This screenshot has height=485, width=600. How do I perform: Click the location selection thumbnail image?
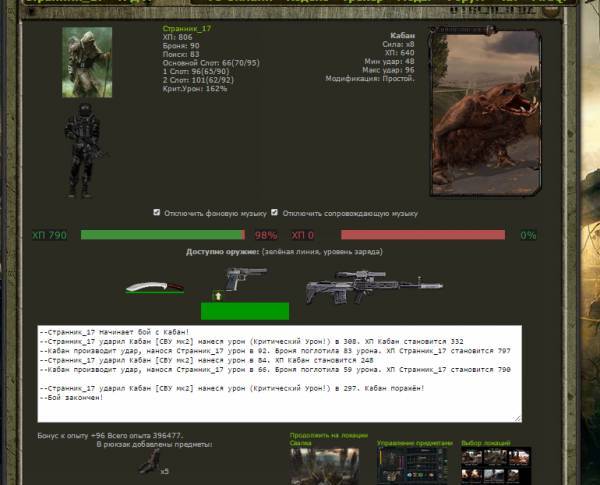point(488,466)
